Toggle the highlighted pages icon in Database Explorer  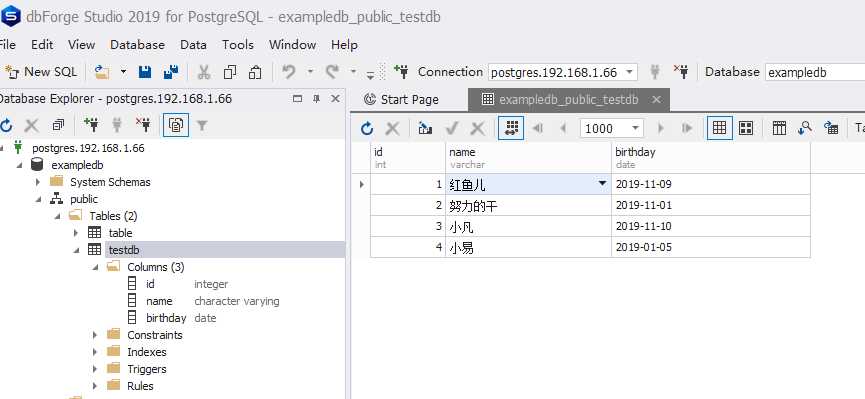(x=176, y=125)
